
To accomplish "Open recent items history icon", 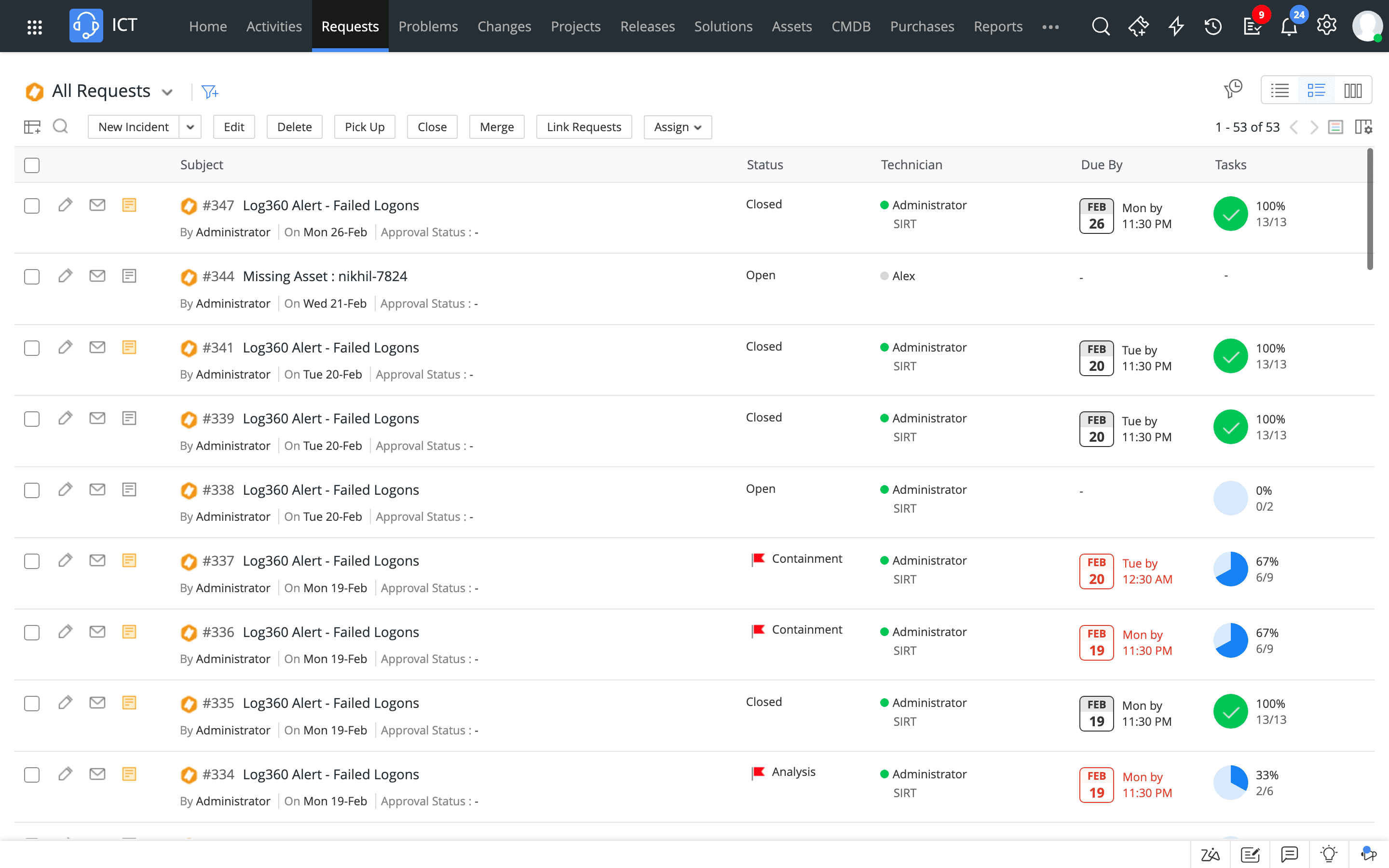I will [1213, 27].
